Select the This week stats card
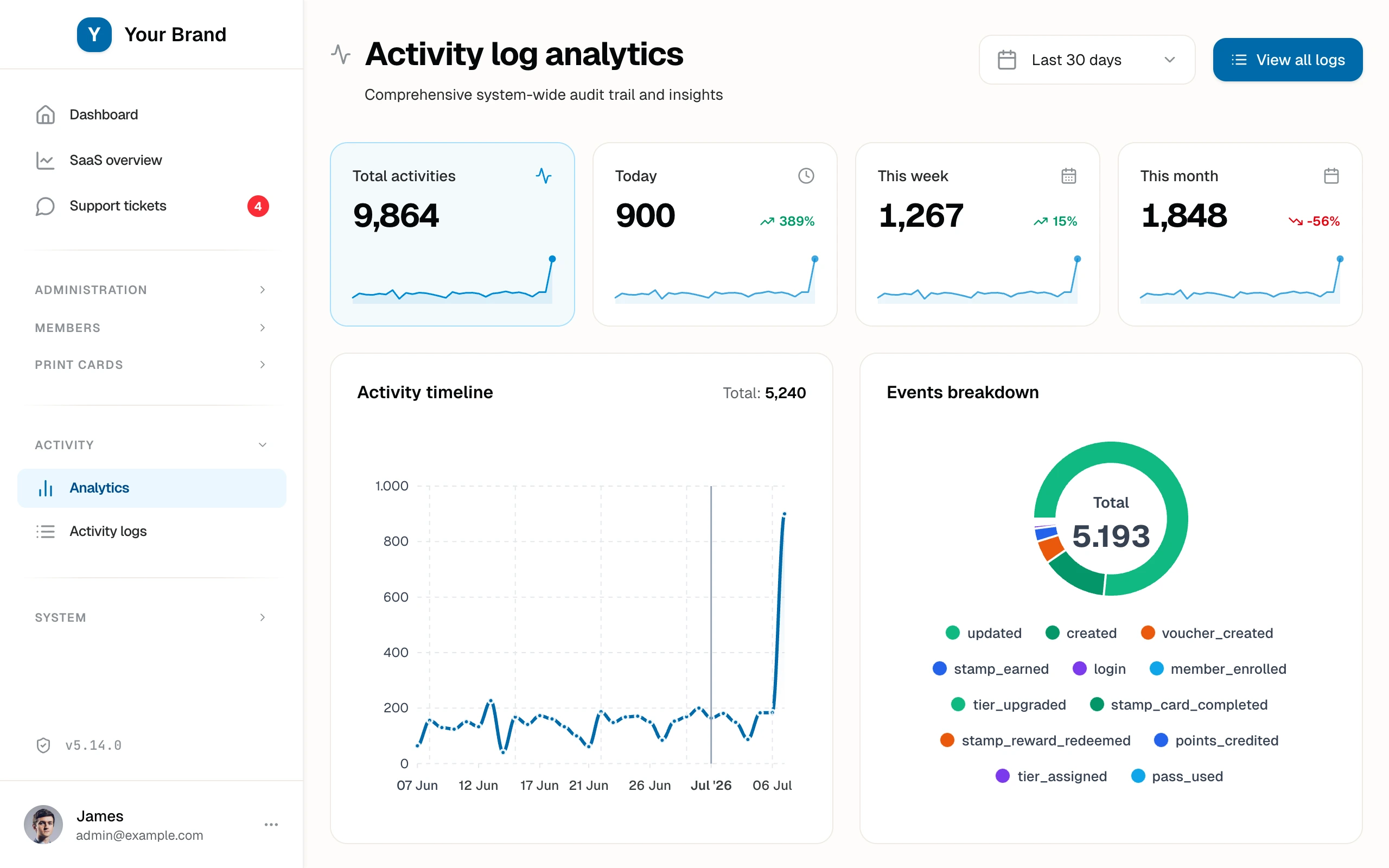Viewport: 1389px width, 868px height. (978, 234)
